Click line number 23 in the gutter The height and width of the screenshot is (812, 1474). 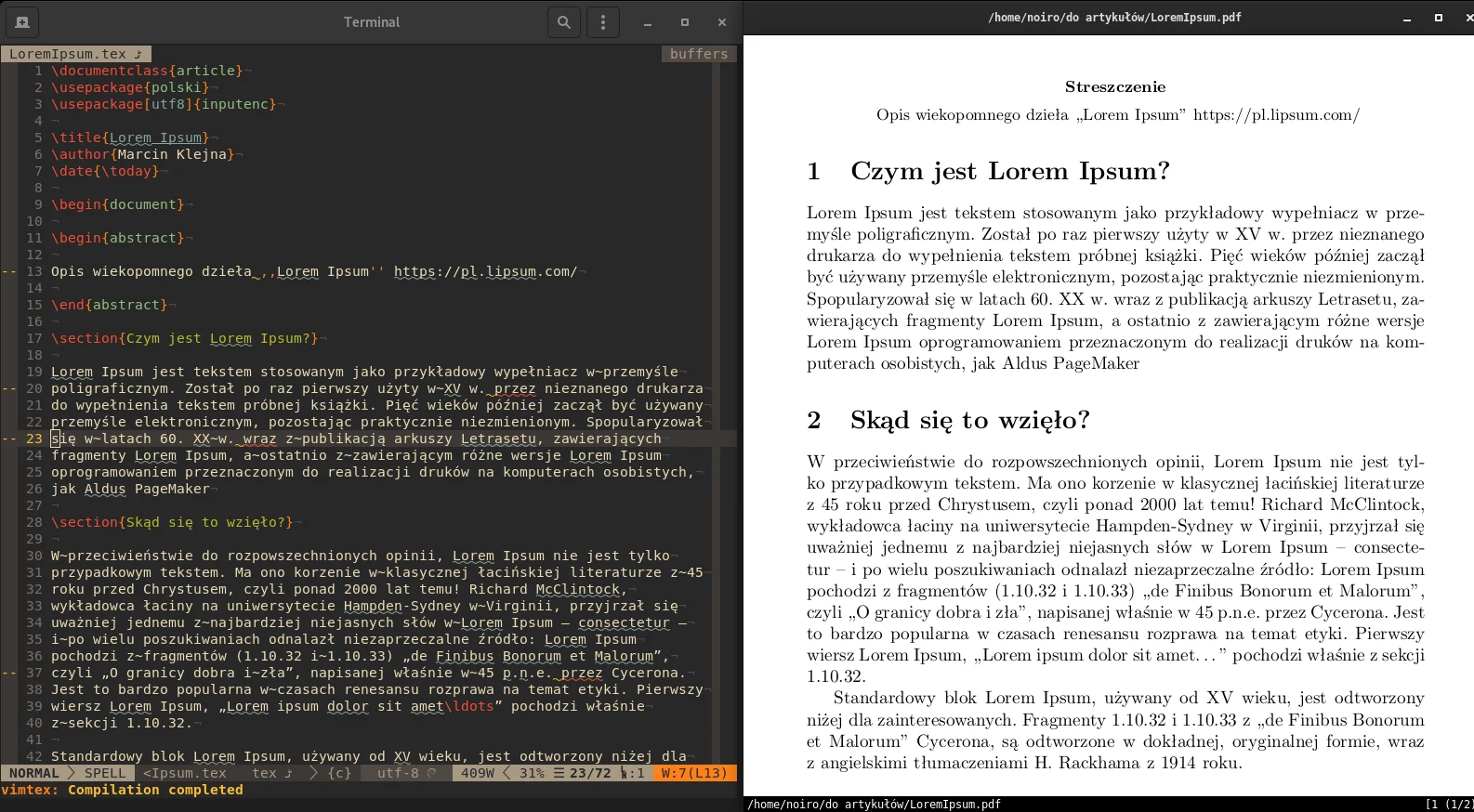pos(33,439)
